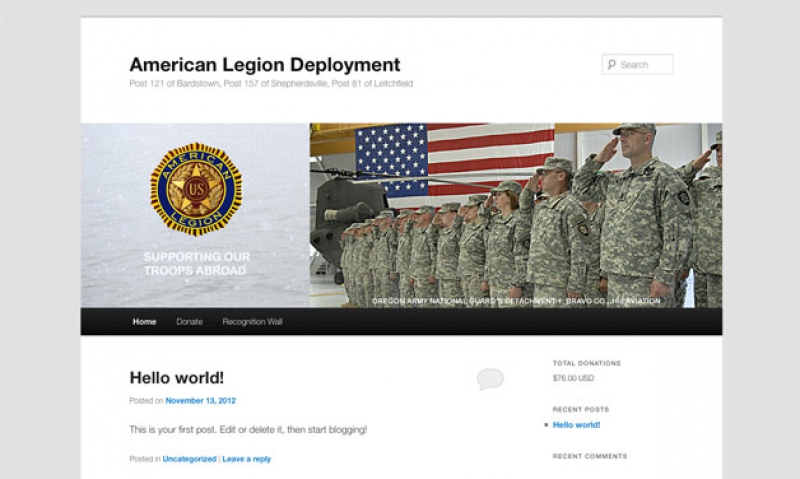
Task: Select the Recent Comments widget heading
Action: [590, 456]
